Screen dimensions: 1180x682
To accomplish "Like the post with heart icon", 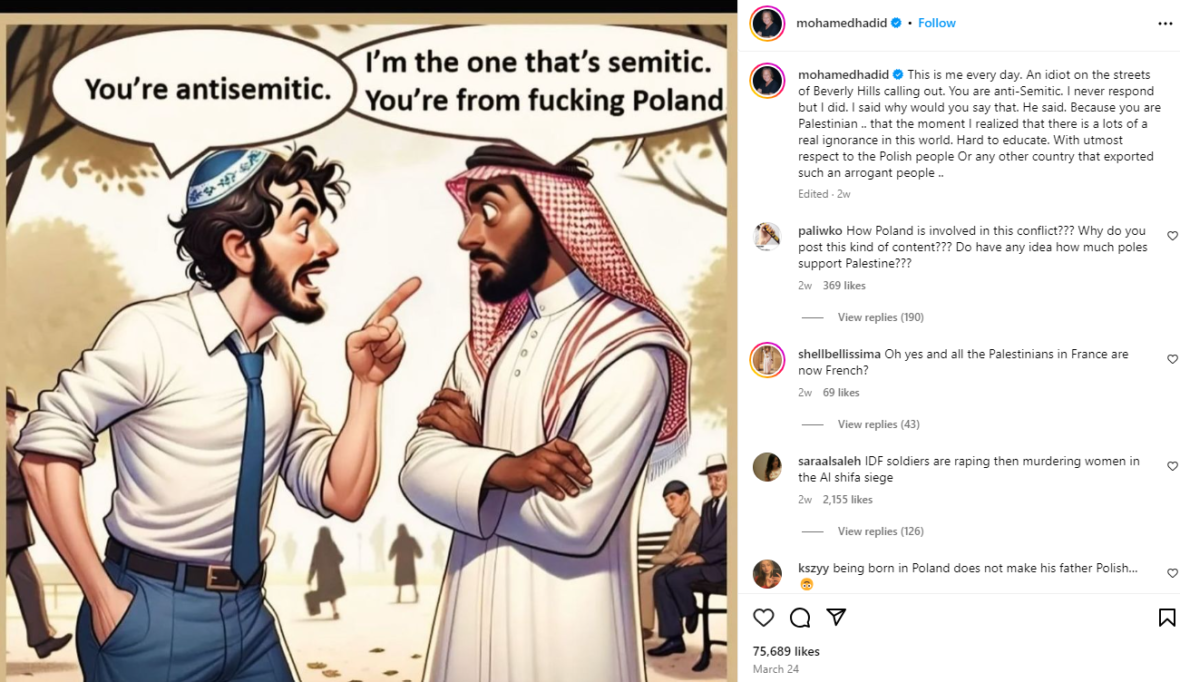I will point(763,617).
